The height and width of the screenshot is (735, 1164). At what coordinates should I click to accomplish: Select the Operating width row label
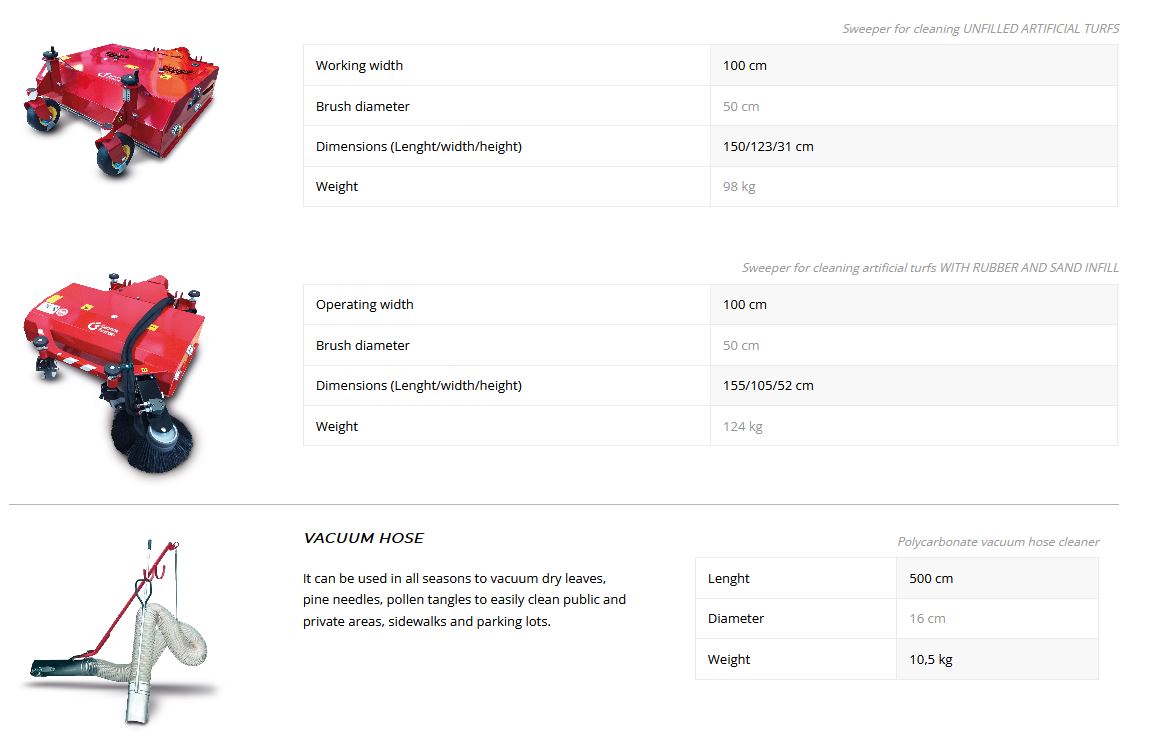(364, 305)
